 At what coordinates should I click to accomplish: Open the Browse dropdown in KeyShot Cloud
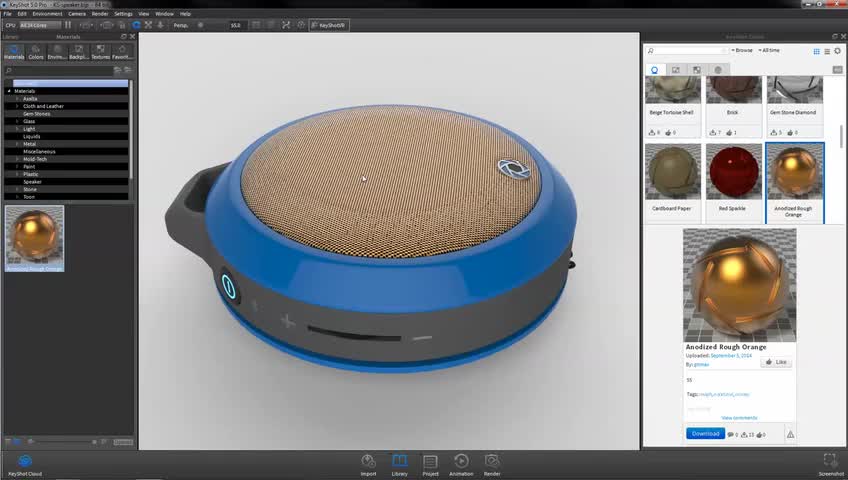coord(742,50)
